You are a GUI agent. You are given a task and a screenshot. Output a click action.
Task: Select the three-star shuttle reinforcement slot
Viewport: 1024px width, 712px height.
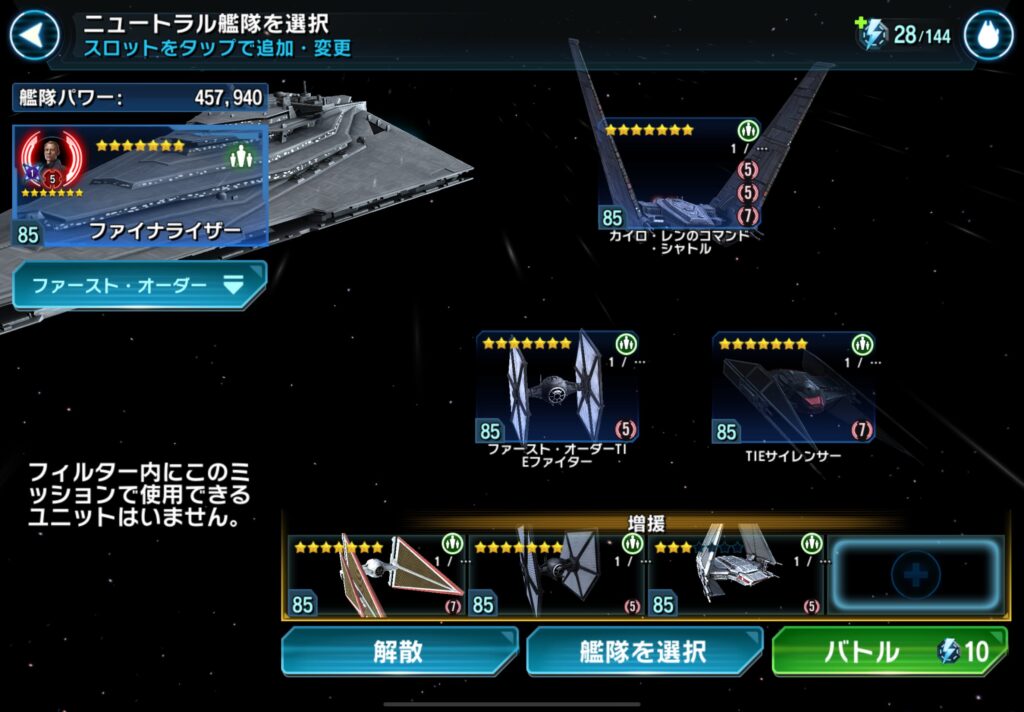(736, 576)
